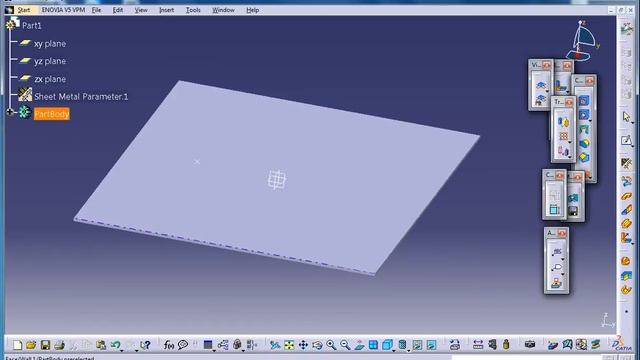
Task: Select the Rotate view tool
Action: (317, 345)
